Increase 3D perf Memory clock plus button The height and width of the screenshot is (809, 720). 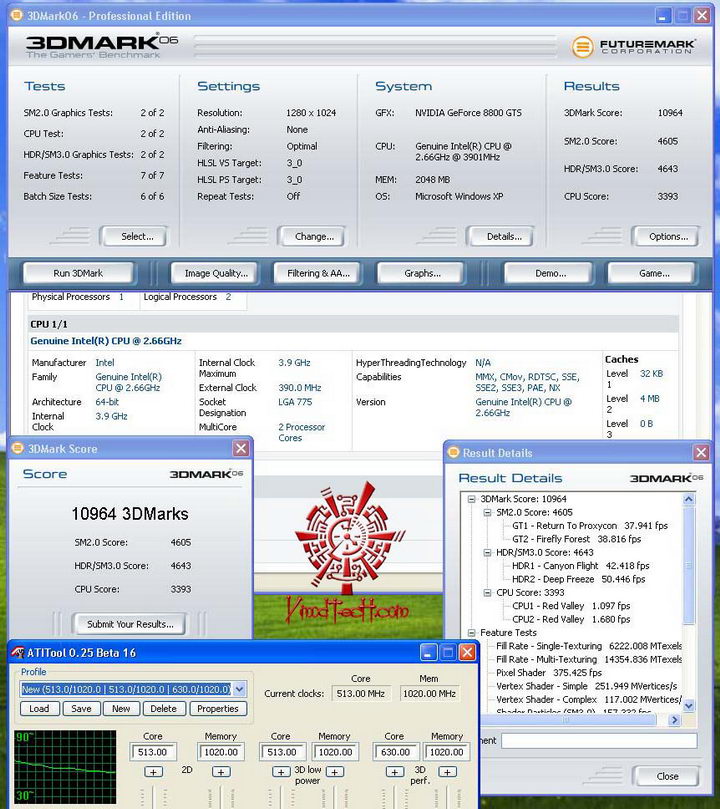click(447, 772)
